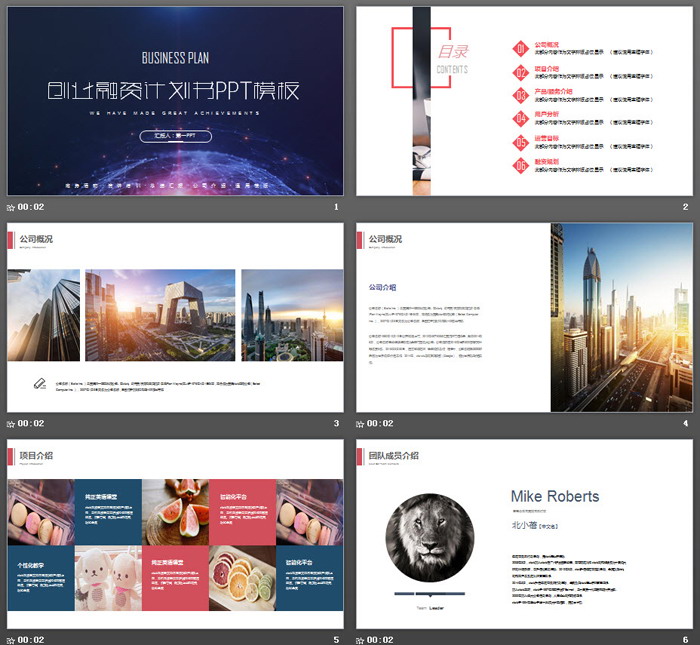Select slide 3 with three city photos
The width and height of the screenshot is (700, 645).
[175, 317]
